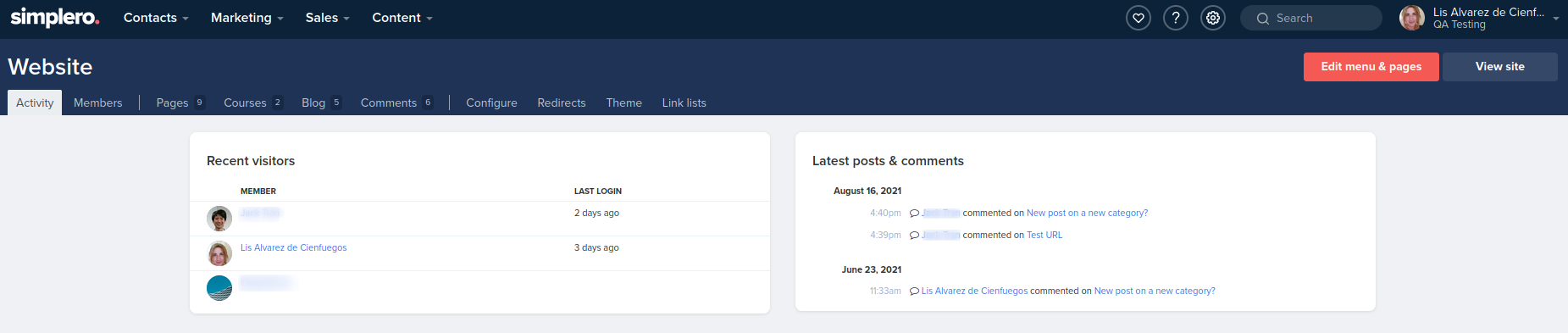Expand the Content menu
Screen dimensions: 1568x333
(402, 18)
